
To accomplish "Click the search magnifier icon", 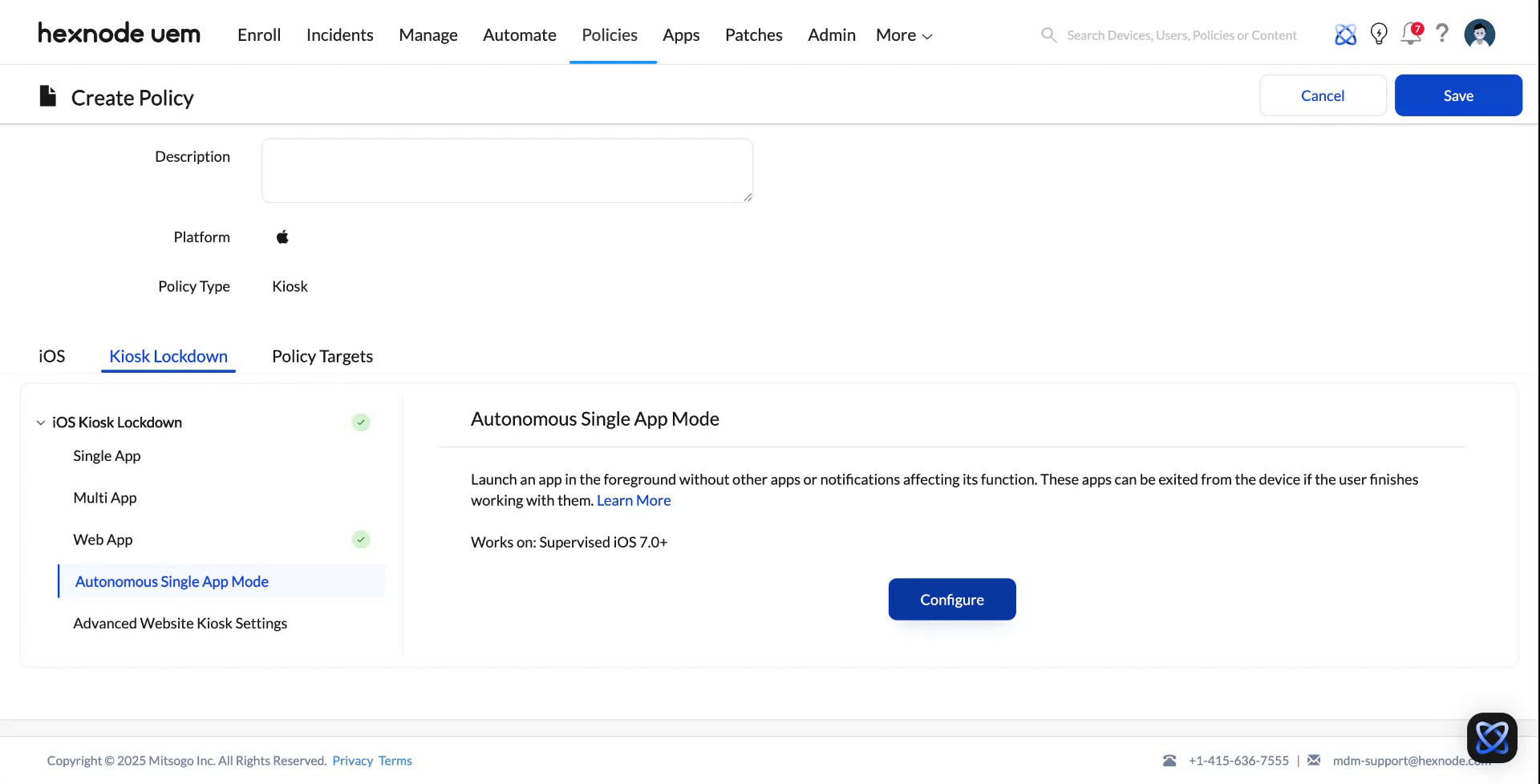I will 1048,34.
